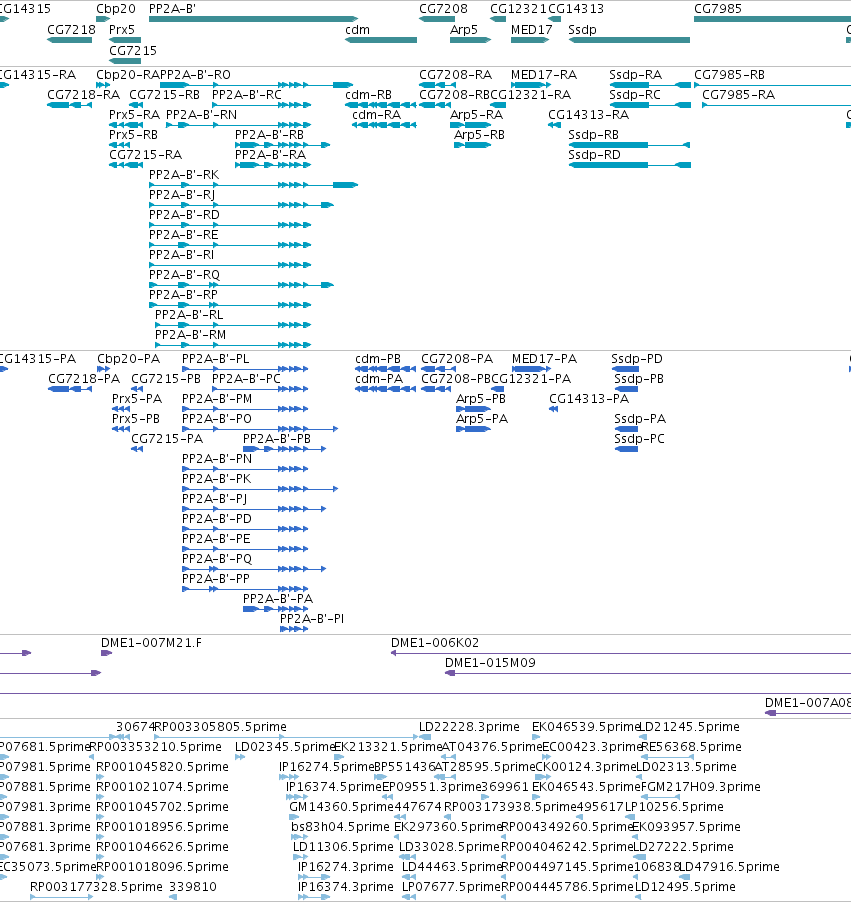Click the PP2A-B' gene bar glyph
This screenshot has height=902, width=851.
click(253, 19)
